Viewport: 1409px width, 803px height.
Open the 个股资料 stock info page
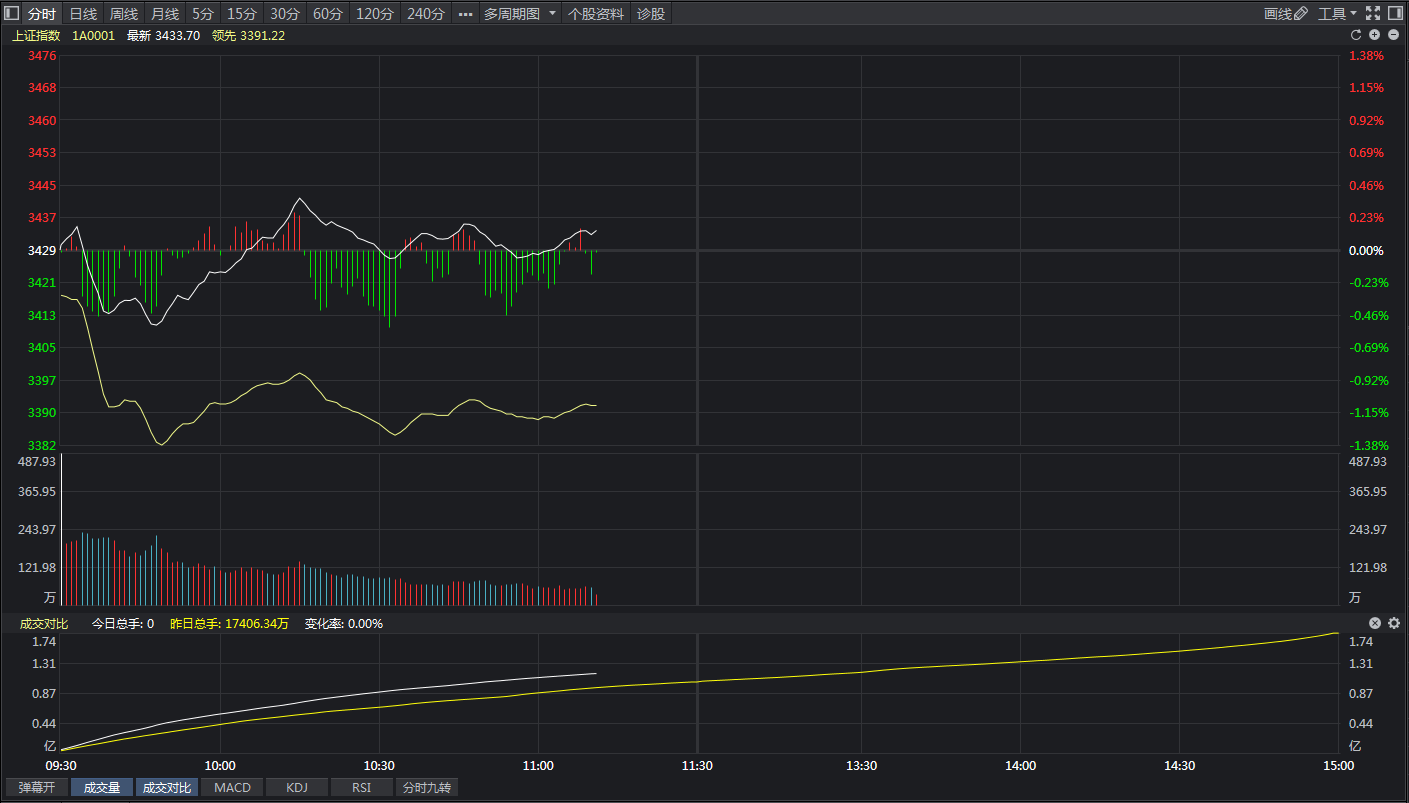(x=596, y=13)
